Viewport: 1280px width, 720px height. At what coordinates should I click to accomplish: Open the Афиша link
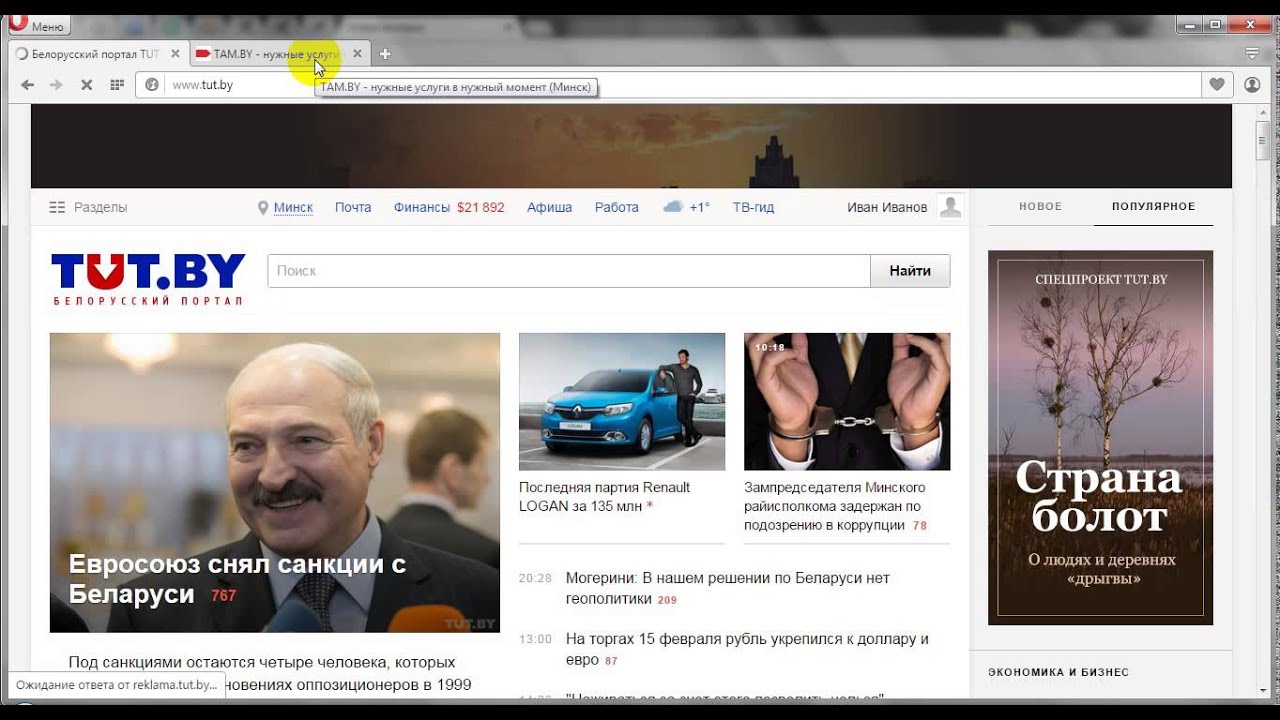click(550, 207)
